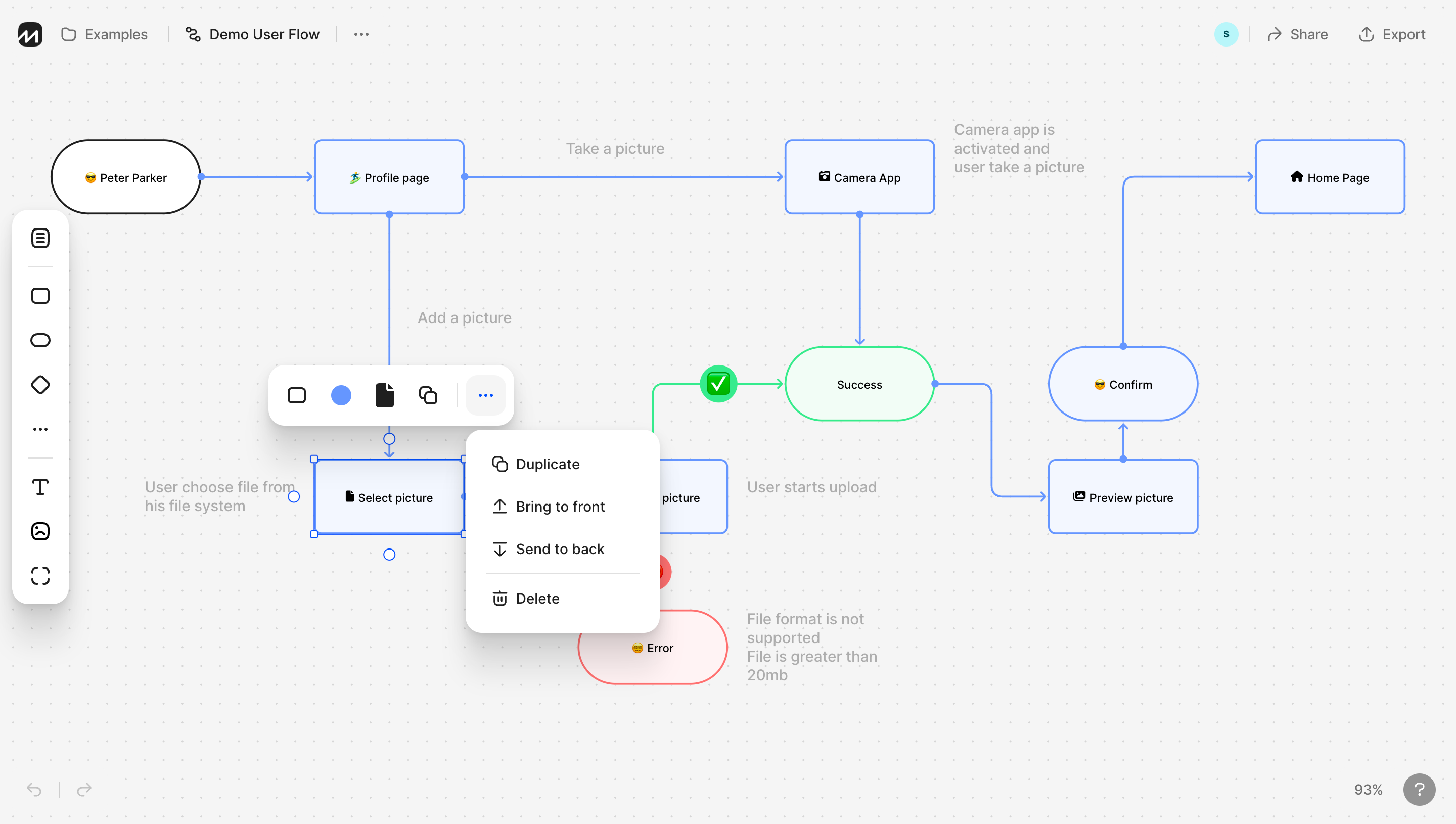Open the more options dots beside title
This screenshot has height=824, width=1456.
pyautogui.click(x=361, y=34)
